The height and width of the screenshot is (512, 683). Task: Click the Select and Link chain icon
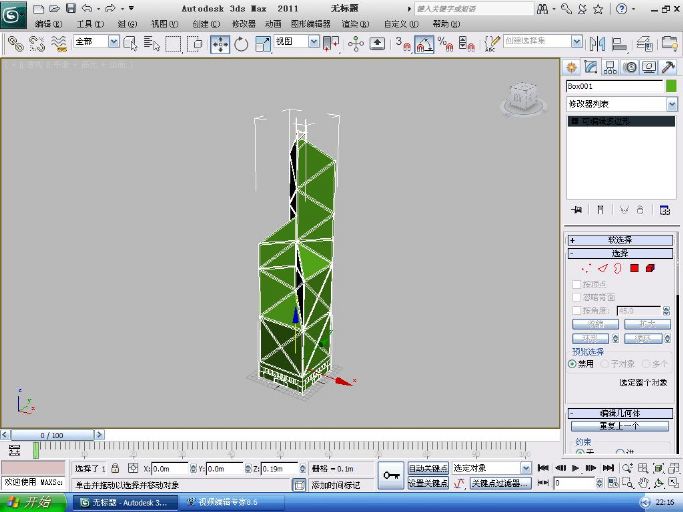(x=16, y=44)
